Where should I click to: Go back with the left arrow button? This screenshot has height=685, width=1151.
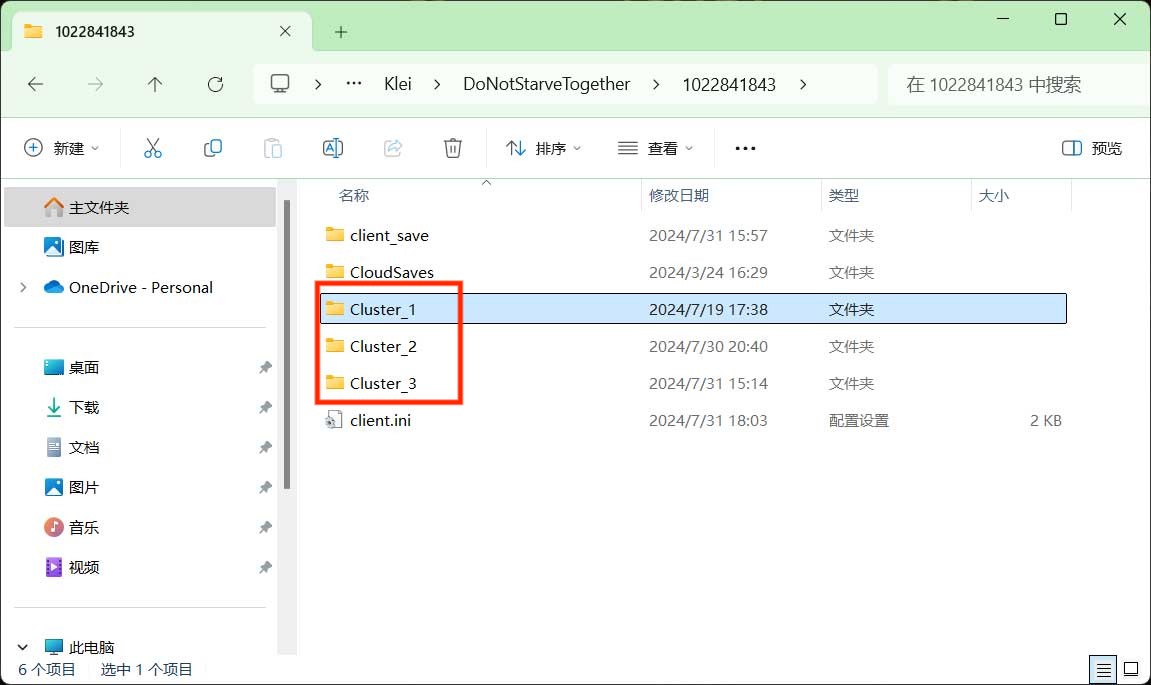(x=35, y=84)
